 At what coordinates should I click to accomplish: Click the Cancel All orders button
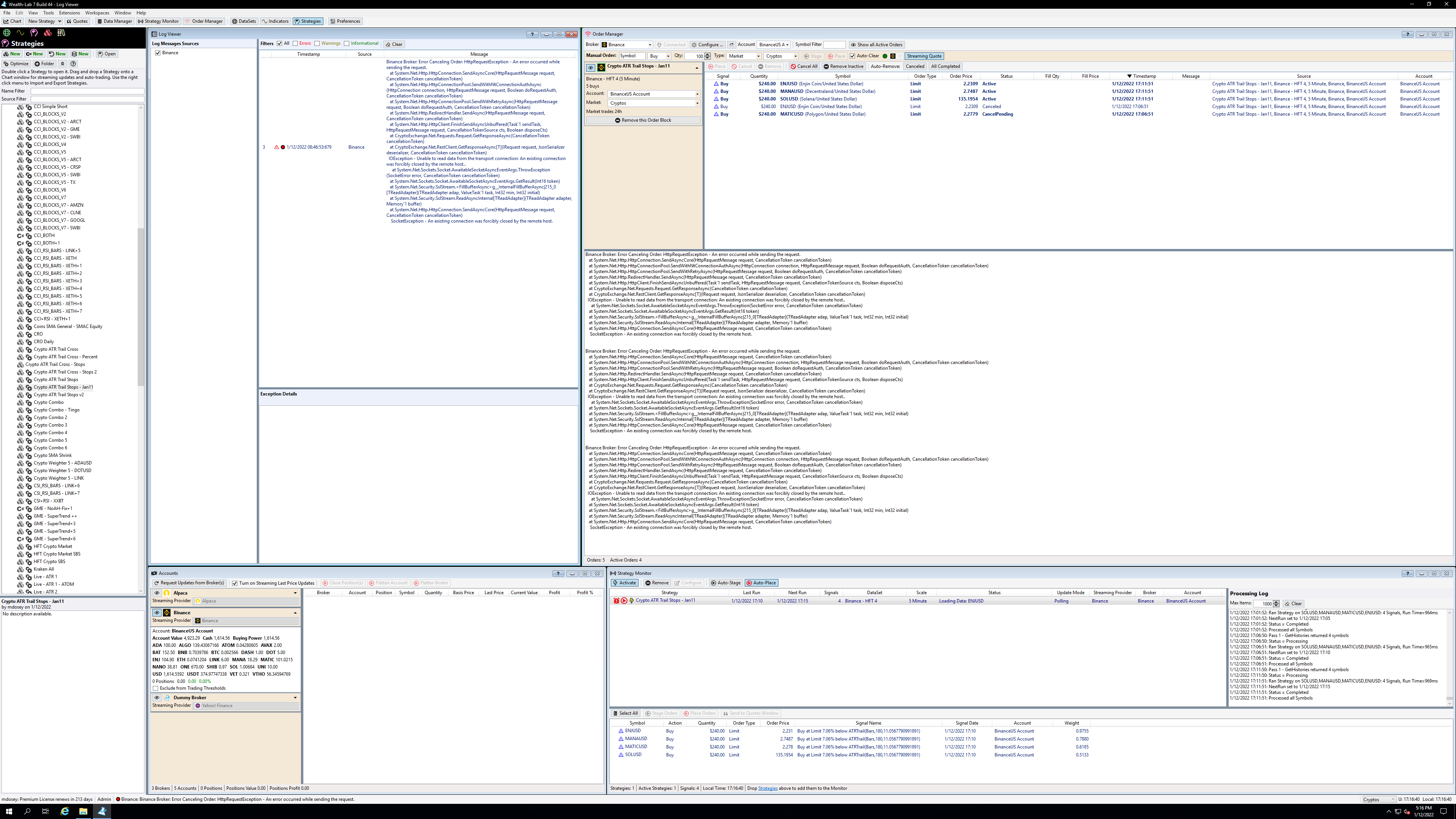[x=804, y=66]
